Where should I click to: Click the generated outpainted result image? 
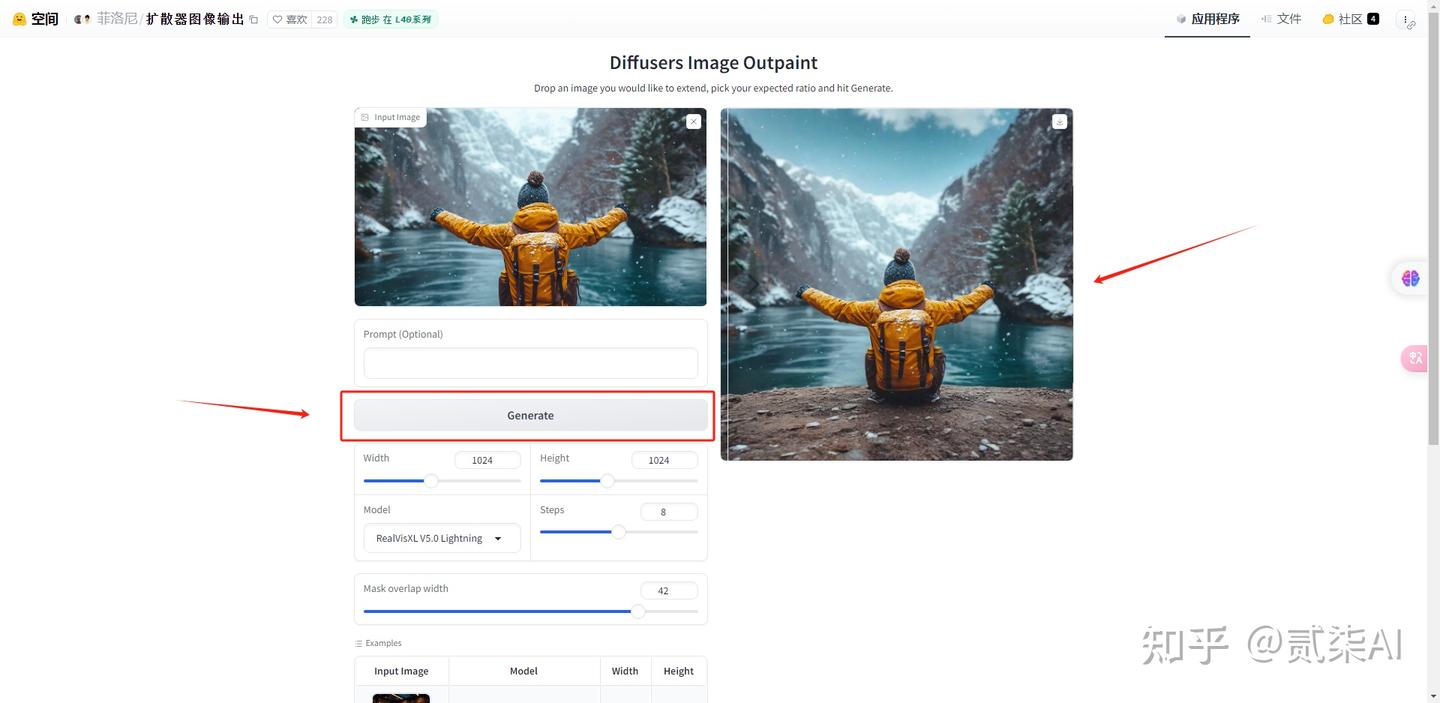(896, 284)
